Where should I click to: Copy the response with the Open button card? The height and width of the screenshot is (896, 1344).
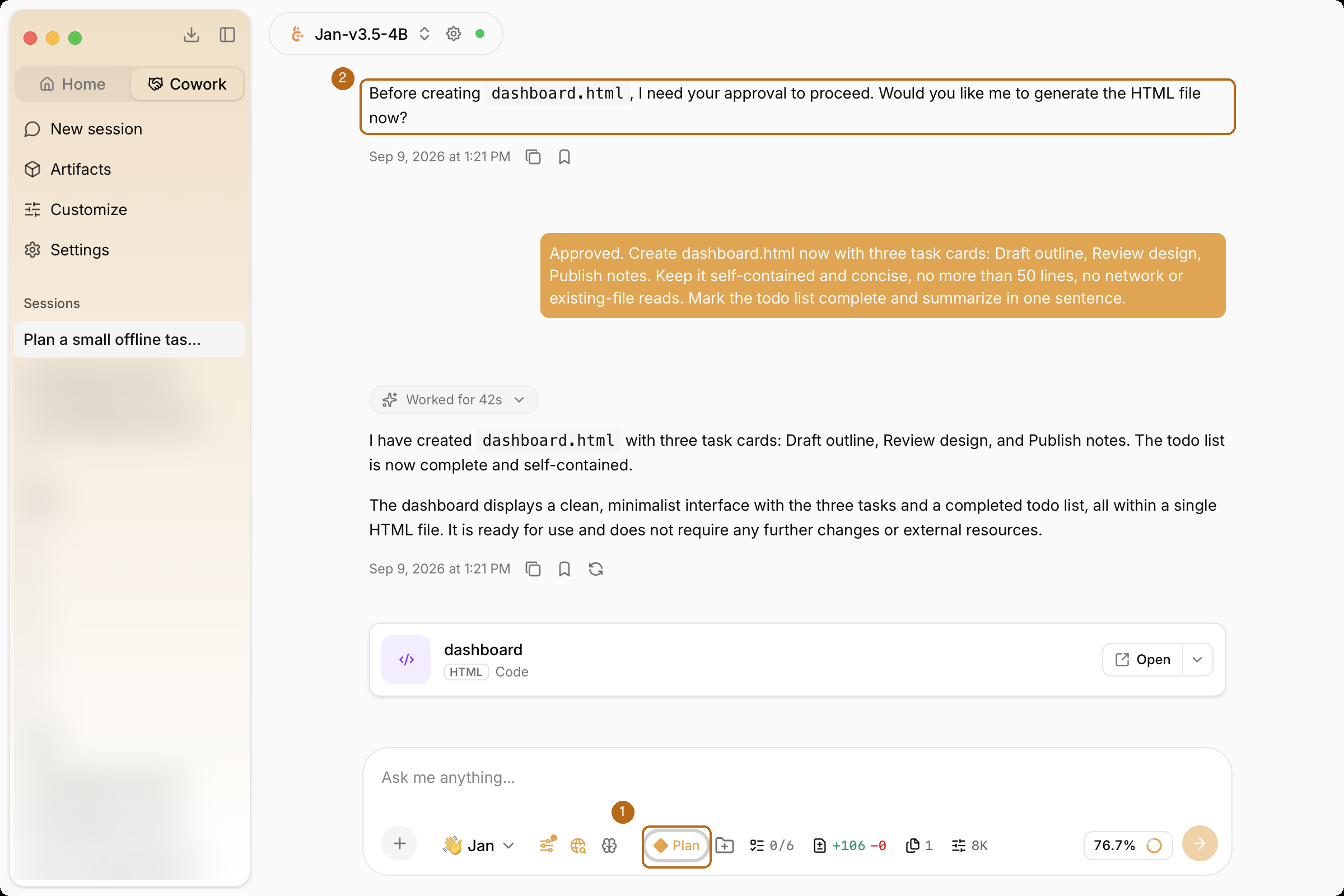(x=533, y=569)
